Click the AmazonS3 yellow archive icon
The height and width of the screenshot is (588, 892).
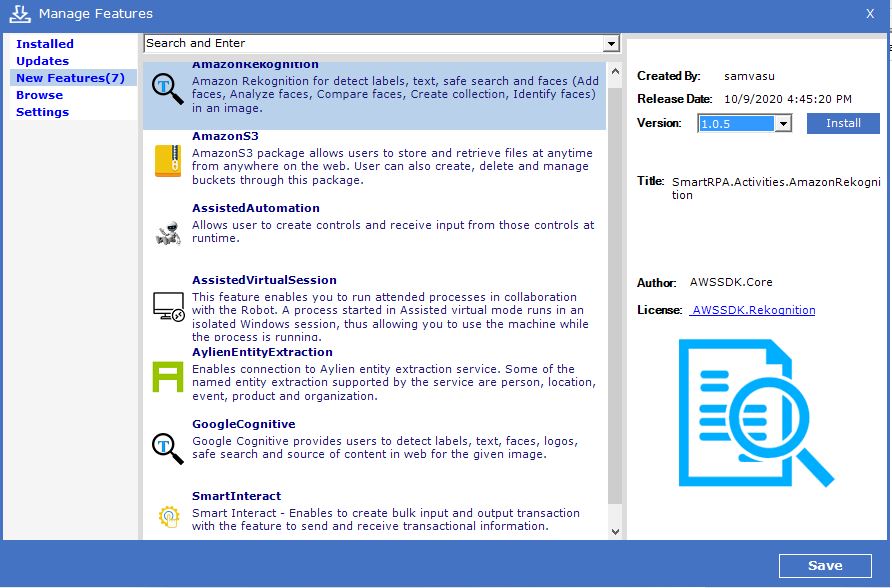click(167, 161)
